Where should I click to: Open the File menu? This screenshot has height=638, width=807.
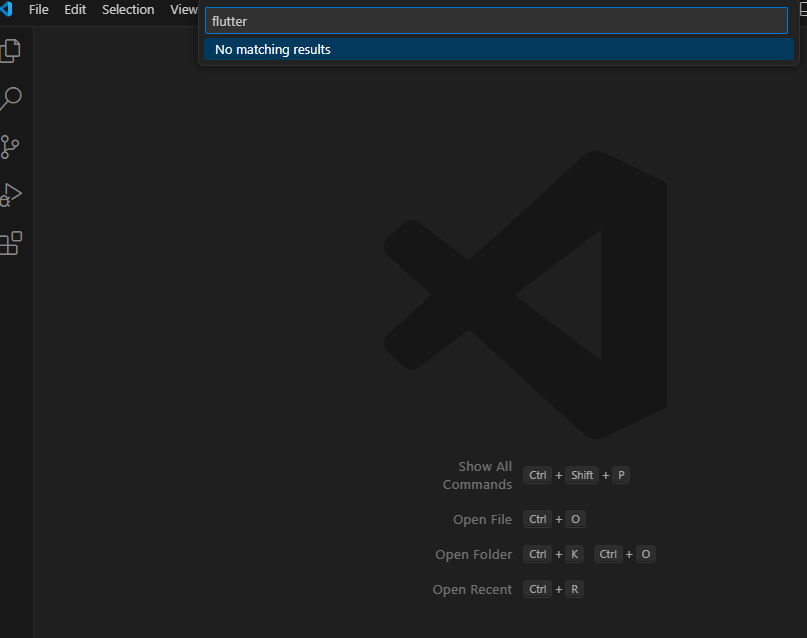coord(39,9)
